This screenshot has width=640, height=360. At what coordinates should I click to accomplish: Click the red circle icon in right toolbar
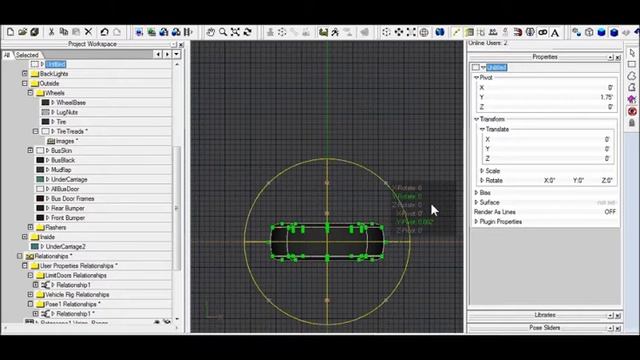632,111
